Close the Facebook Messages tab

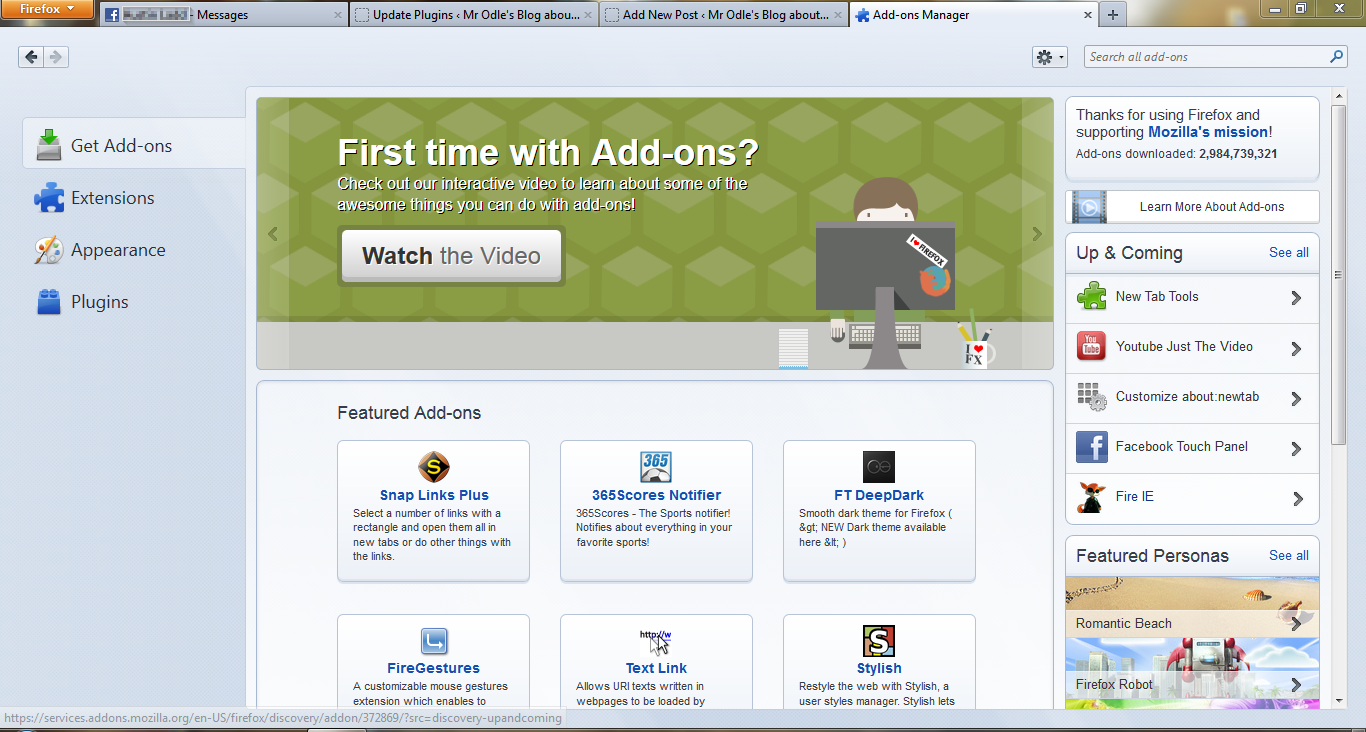coord(338,15)
